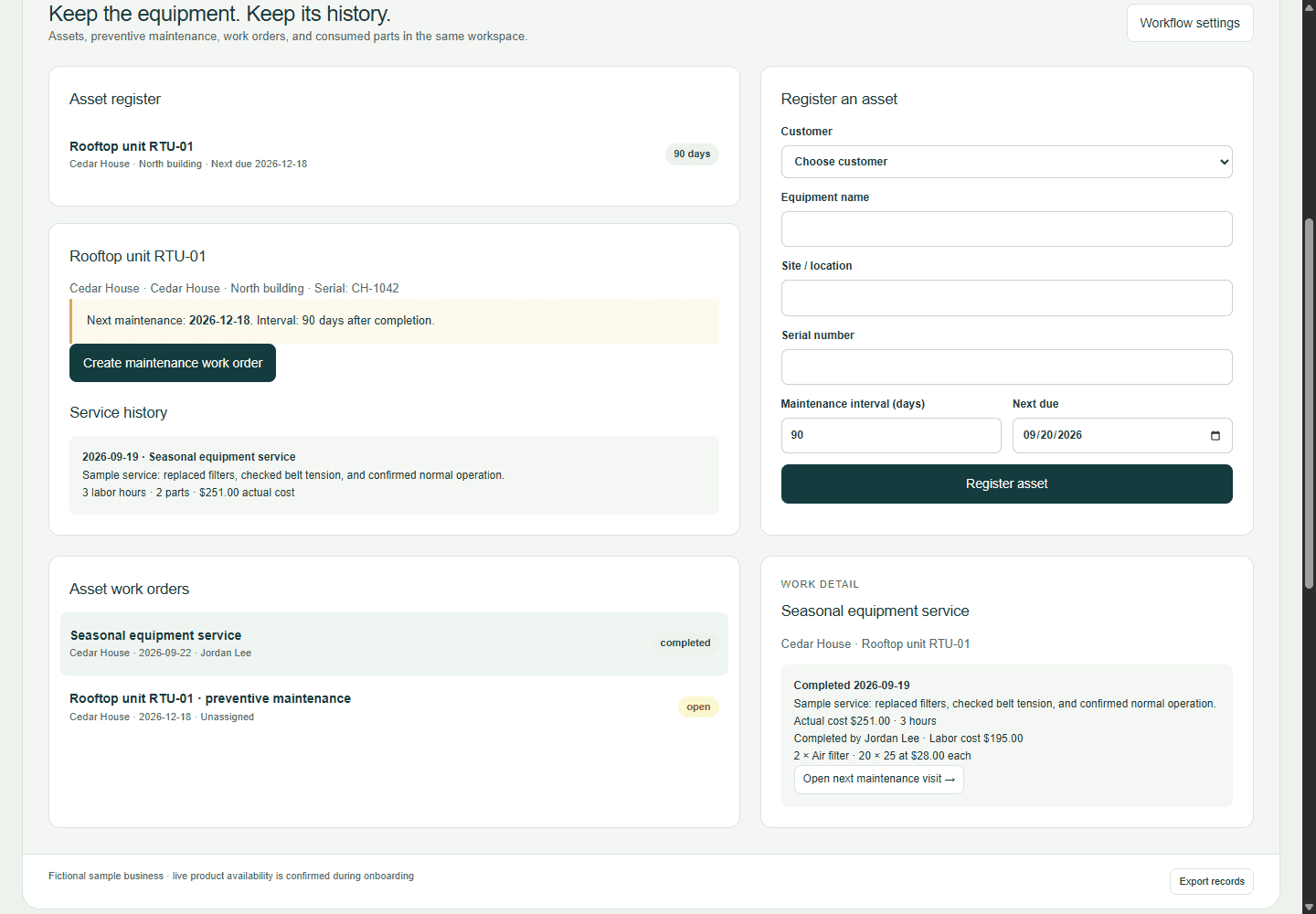Click the vertical page scrollbar
The width and height of the screenshot is (1316, 914).
tap(1309, 402)
